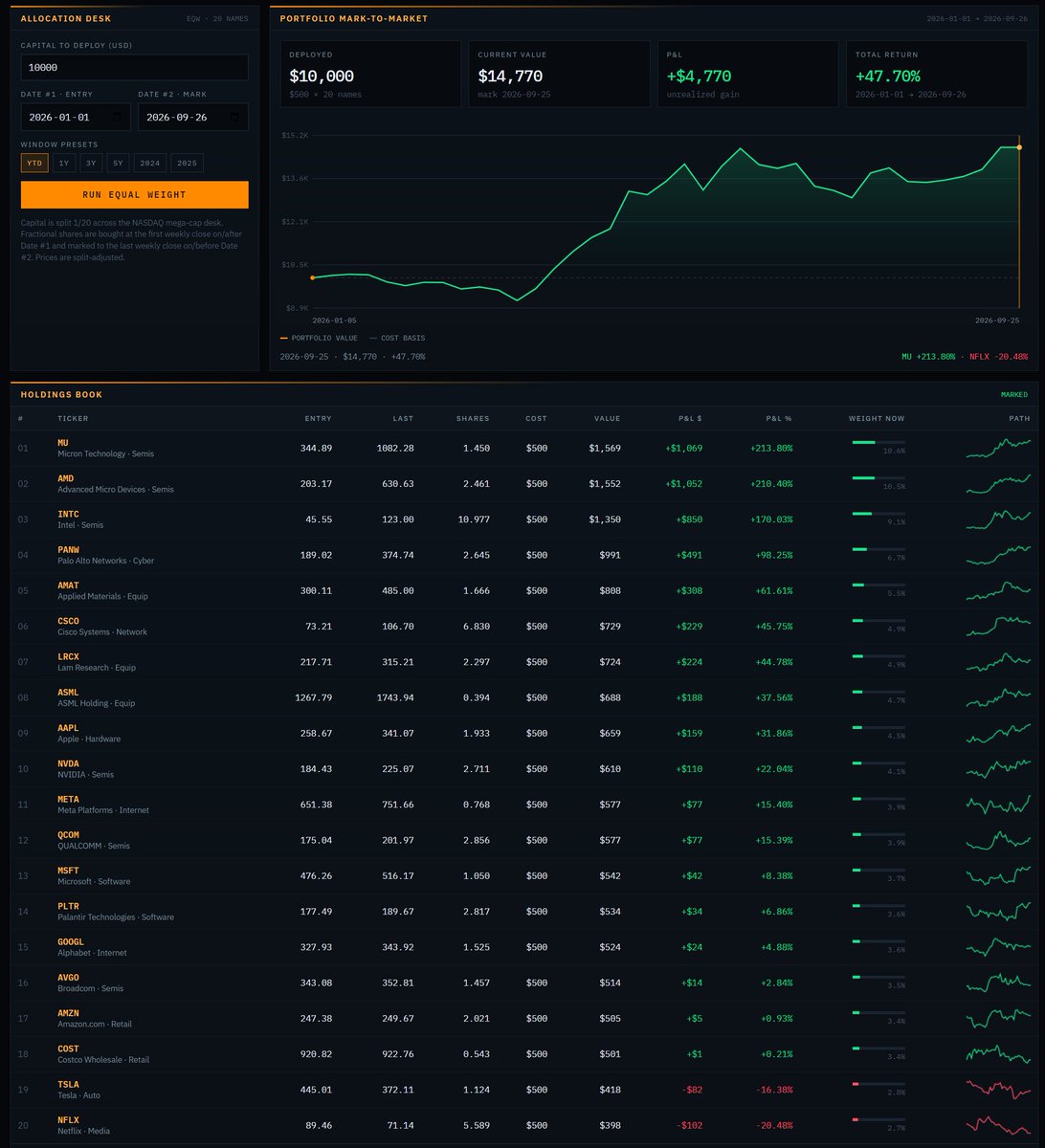
Task: Select the YTD window preset
Action: coord(34,164)
